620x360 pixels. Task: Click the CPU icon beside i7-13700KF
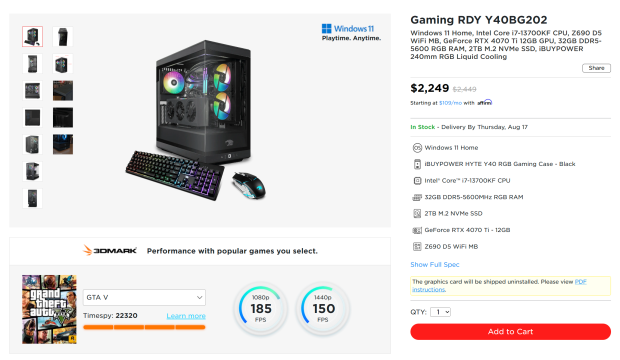click(417, 181)
